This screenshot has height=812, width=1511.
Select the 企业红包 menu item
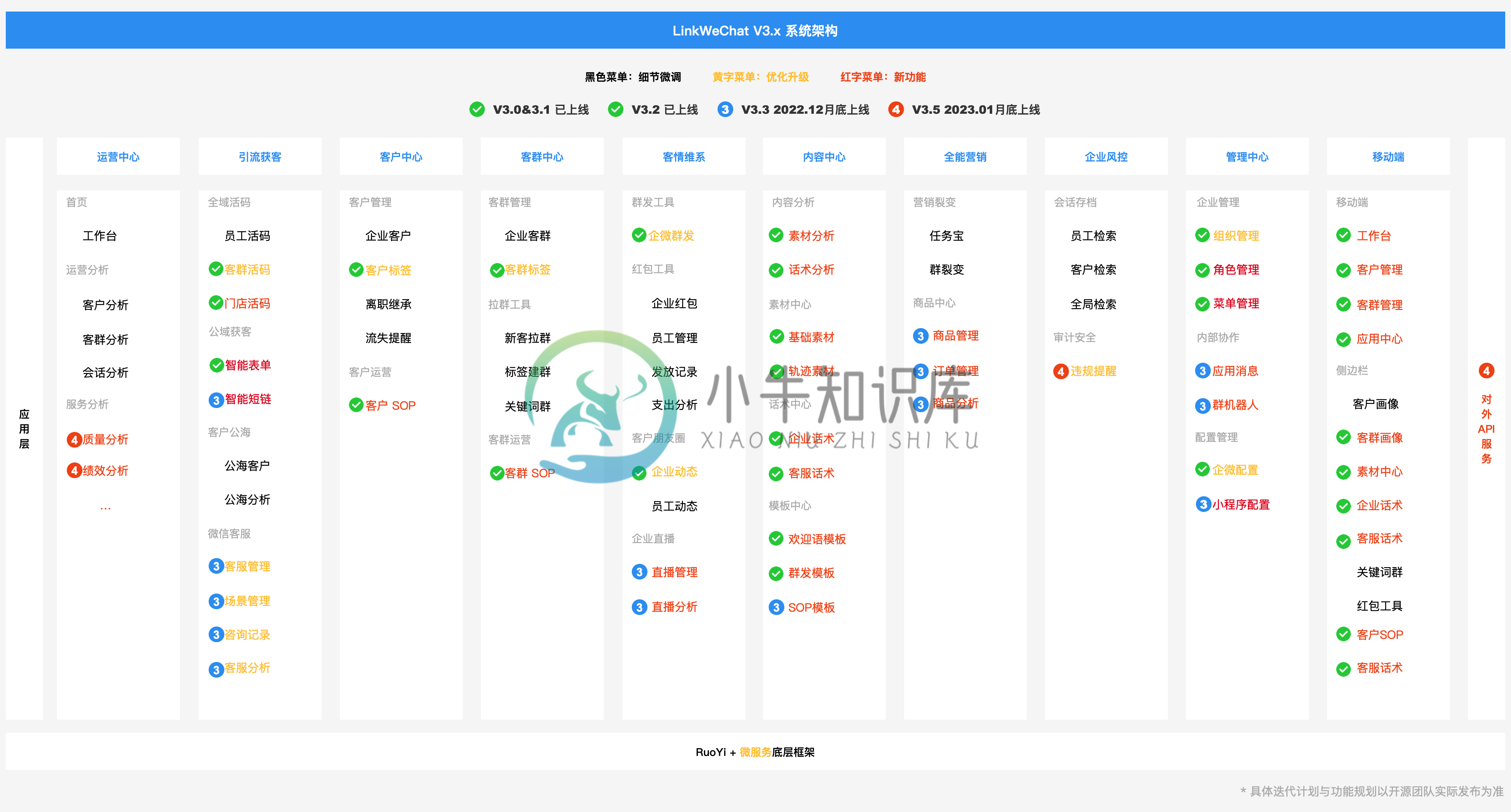coord(675,303)
